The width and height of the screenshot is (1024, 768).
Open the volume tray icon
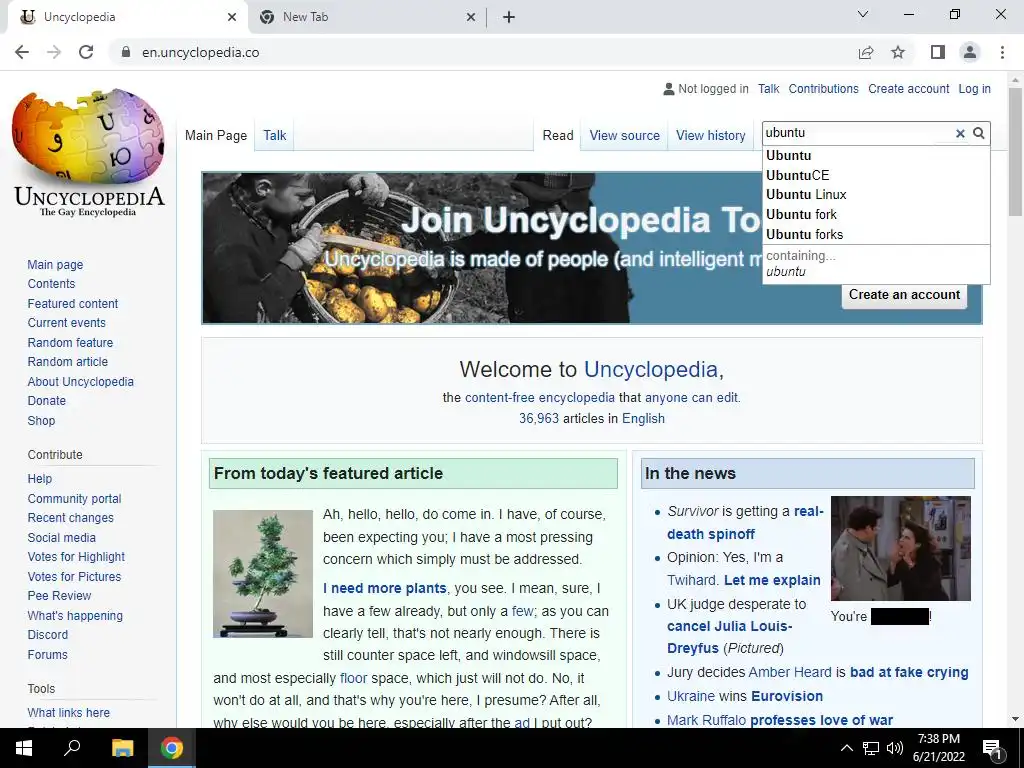coord(895,748)
